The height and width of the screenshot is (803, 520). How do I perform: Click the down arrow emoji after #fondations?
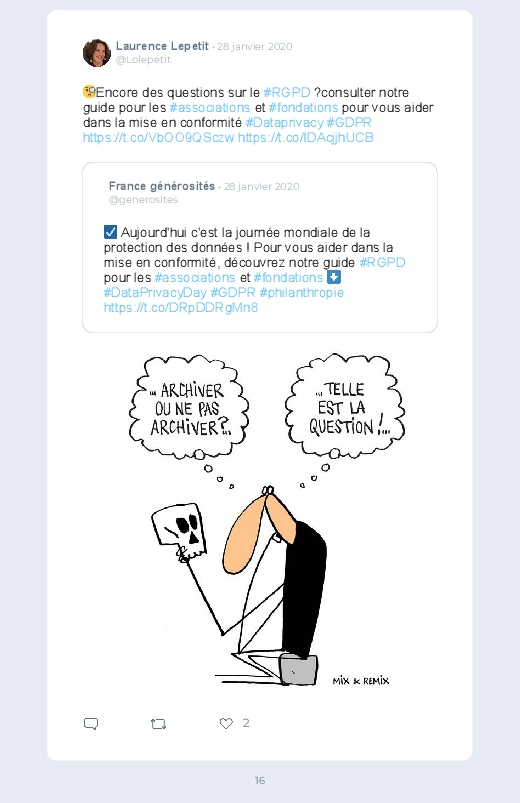334,277
